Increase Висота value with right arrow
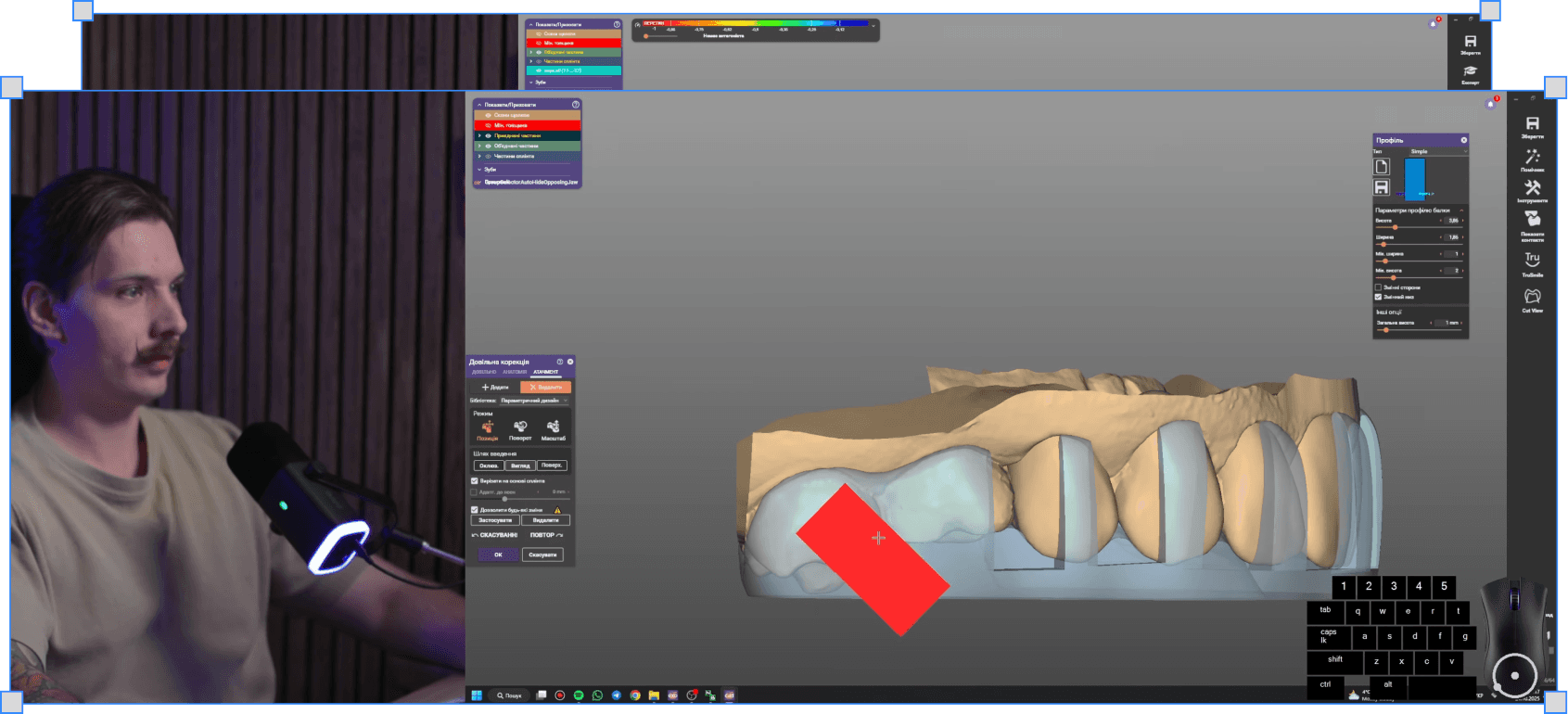The image size is (1568, 714). [1463, 221]
